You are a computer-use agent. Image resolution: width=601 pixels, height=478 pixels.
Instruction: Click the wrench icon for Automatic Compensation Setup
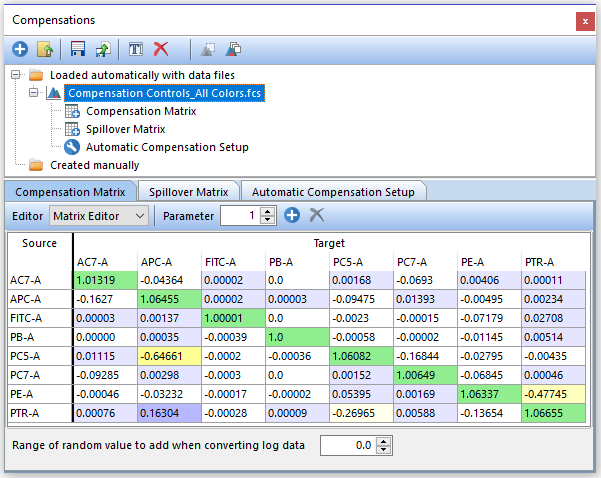(x=72, y=147)
